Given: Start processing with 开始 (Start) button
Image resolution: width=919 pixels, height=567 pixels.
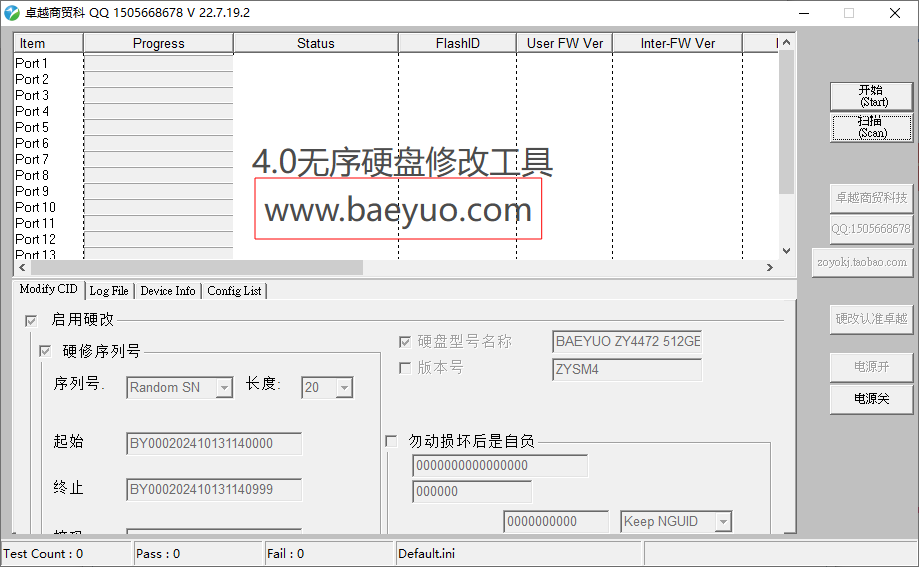Looking at the screenshot, I should click(x=872, y=96).
